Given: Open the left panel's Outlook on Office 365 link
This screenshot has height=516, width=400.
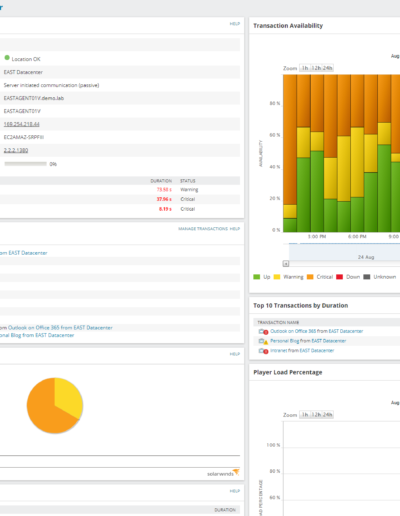Looking at the screenshot, I should coord(60,328).
